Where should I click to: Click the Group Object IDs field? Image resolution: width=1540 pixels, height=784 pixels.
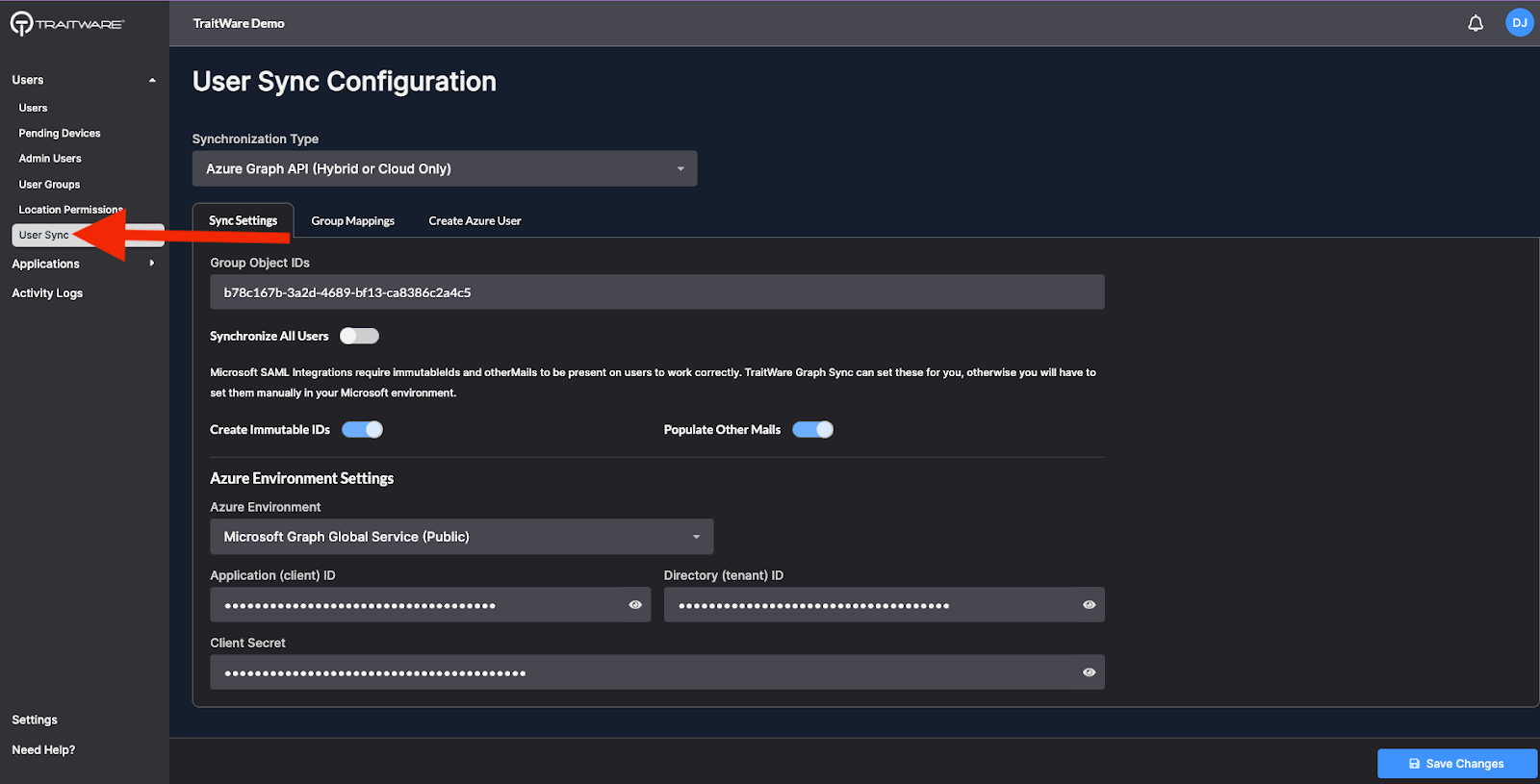tap(657, 292)
